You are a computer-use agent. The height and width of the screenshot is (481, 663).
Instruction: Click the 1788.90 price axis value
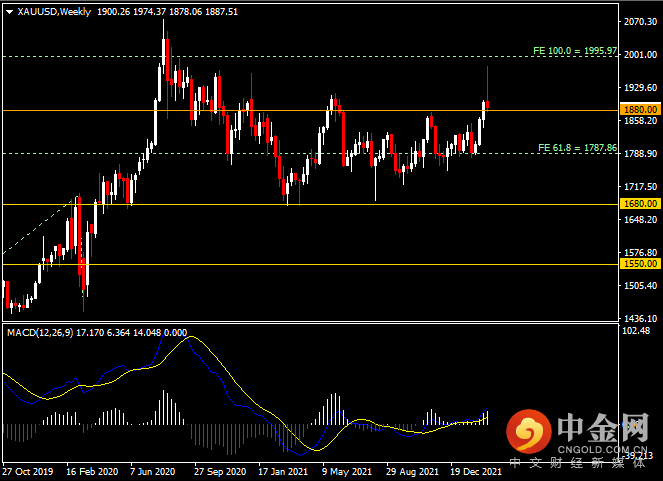[641, 153]
